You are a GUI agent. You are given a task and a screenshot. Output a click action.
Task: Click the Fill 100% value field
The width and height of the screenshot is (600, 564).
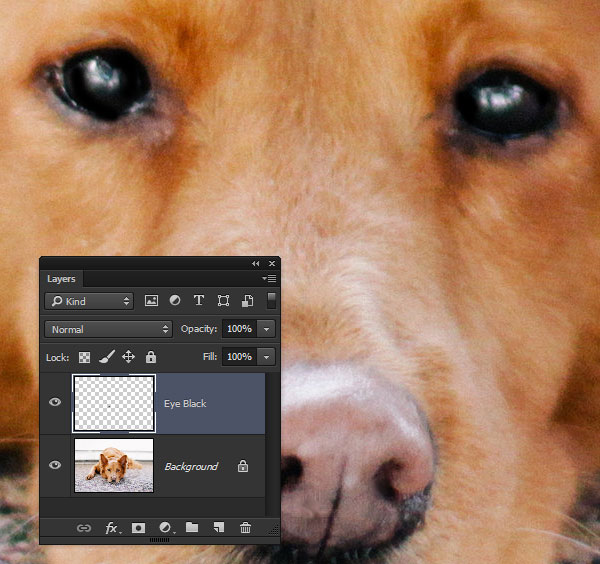click(x=240, y=357)
